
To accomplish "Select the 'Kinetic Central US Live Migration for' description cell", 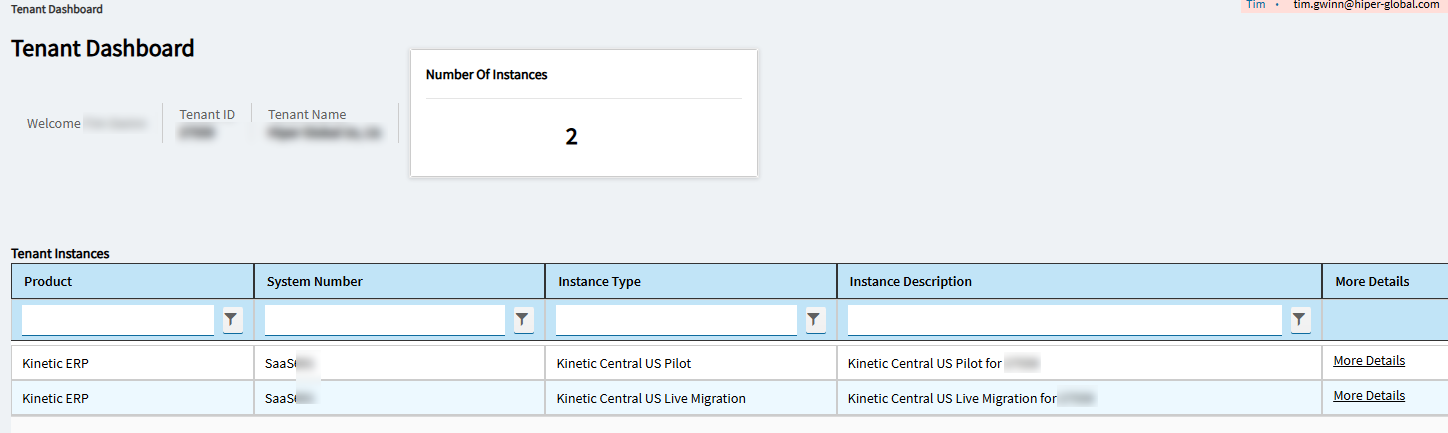I will pos(1080,398).
